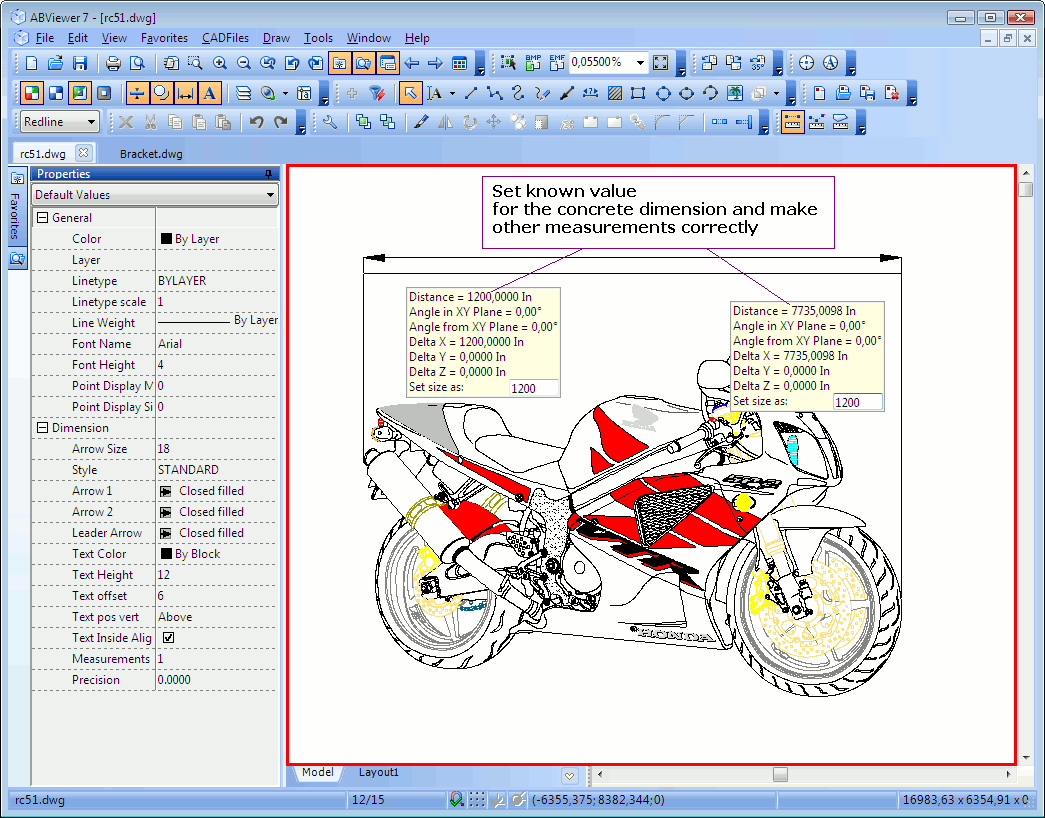1045x818 pixels.
Task: Toggle Text Inside Align checkbox
Action: [x=169, y=638]
